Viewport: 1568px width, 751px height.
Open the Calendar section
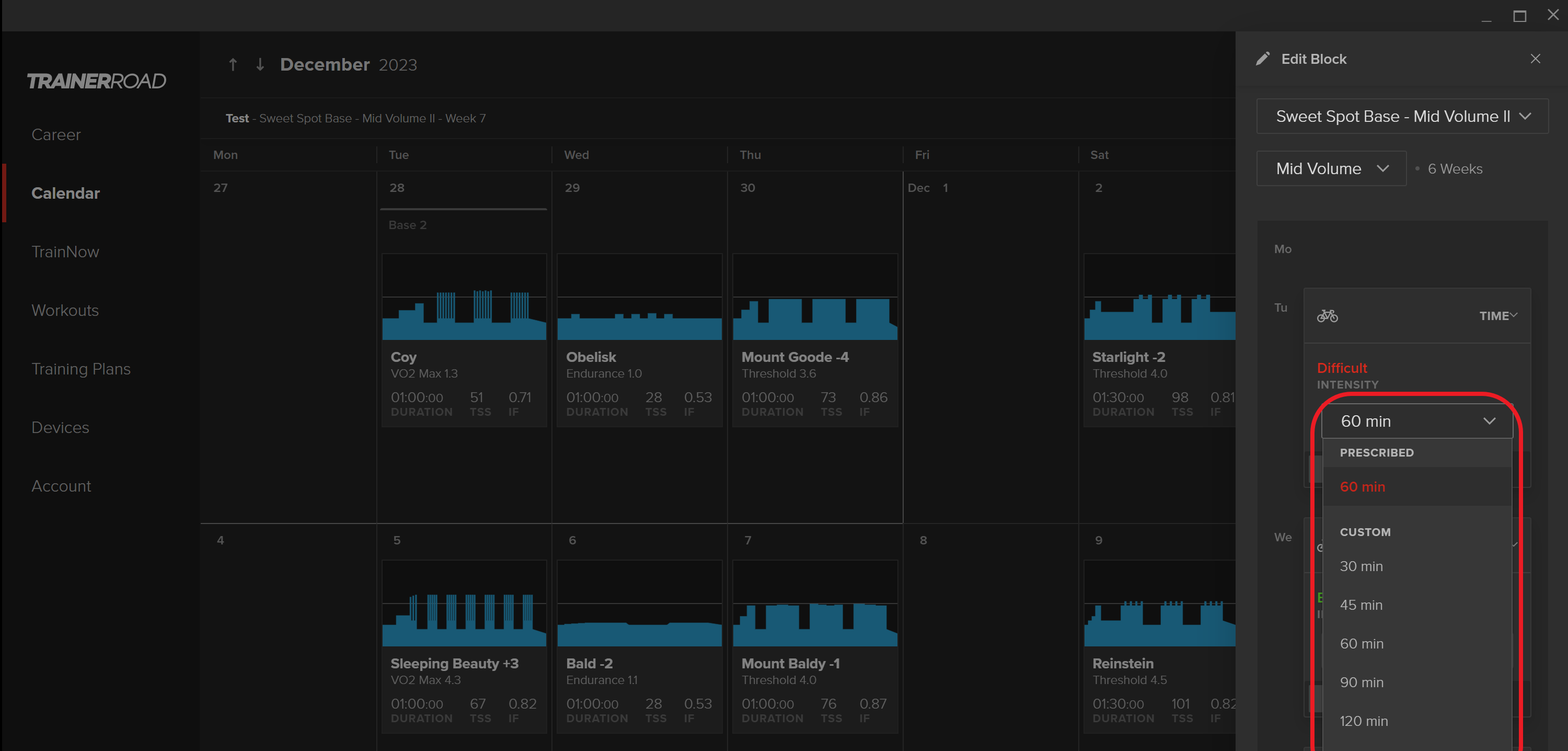pyautogui.click(x=66, y=193)
